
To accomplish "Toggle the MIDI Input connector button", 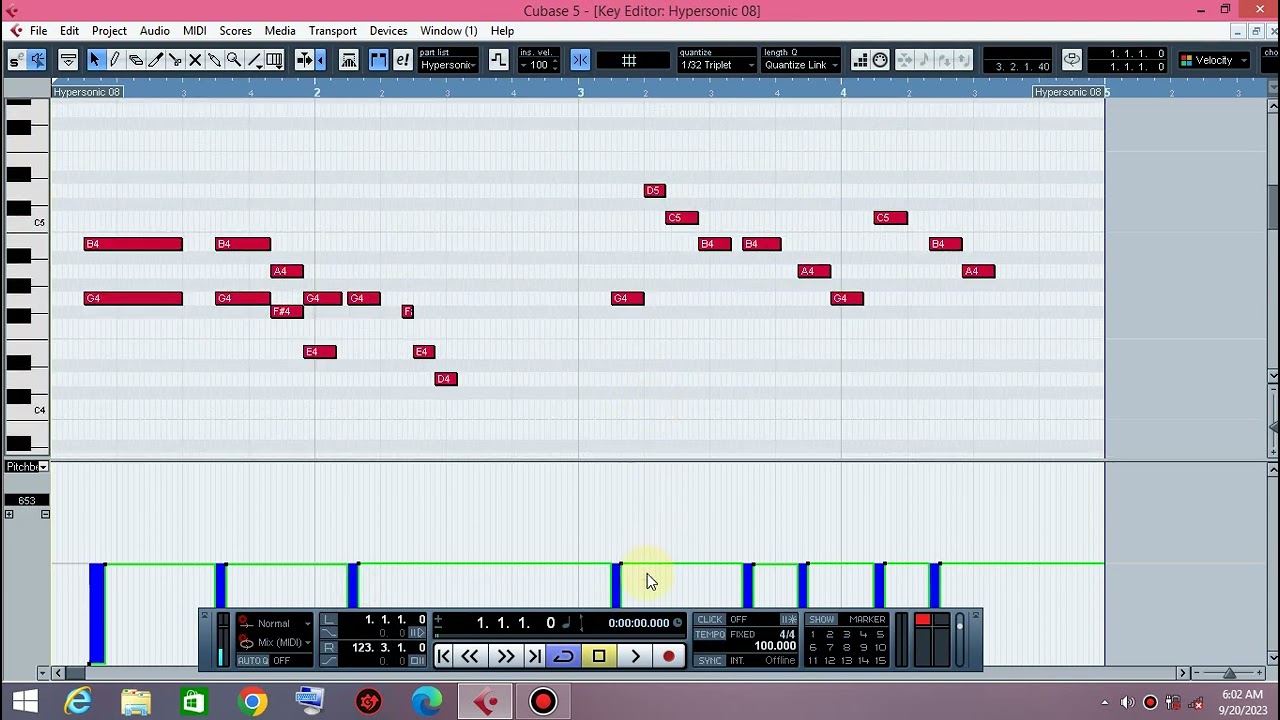I will (x=880, y=60).
